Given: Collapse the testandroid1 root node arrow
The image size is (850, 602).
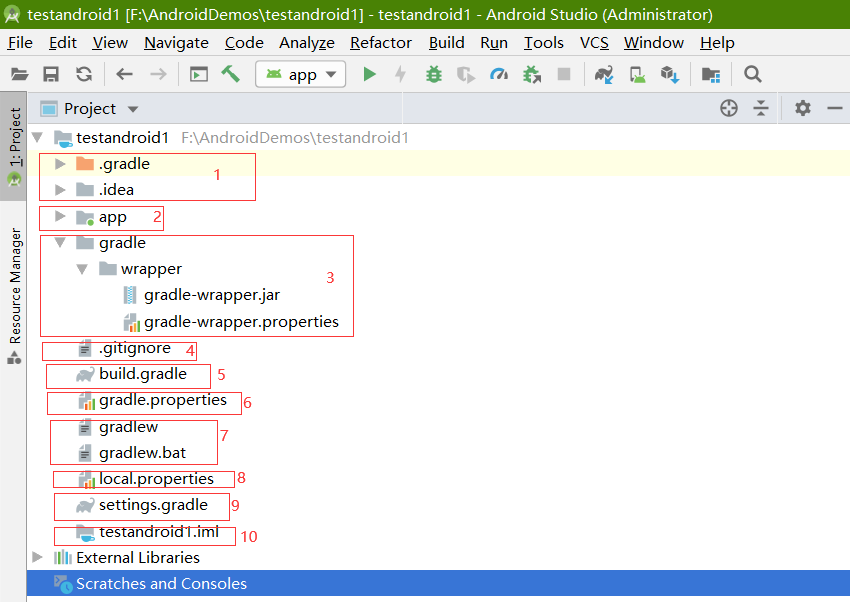Looking at the screenshot, I should coord(37,137).
